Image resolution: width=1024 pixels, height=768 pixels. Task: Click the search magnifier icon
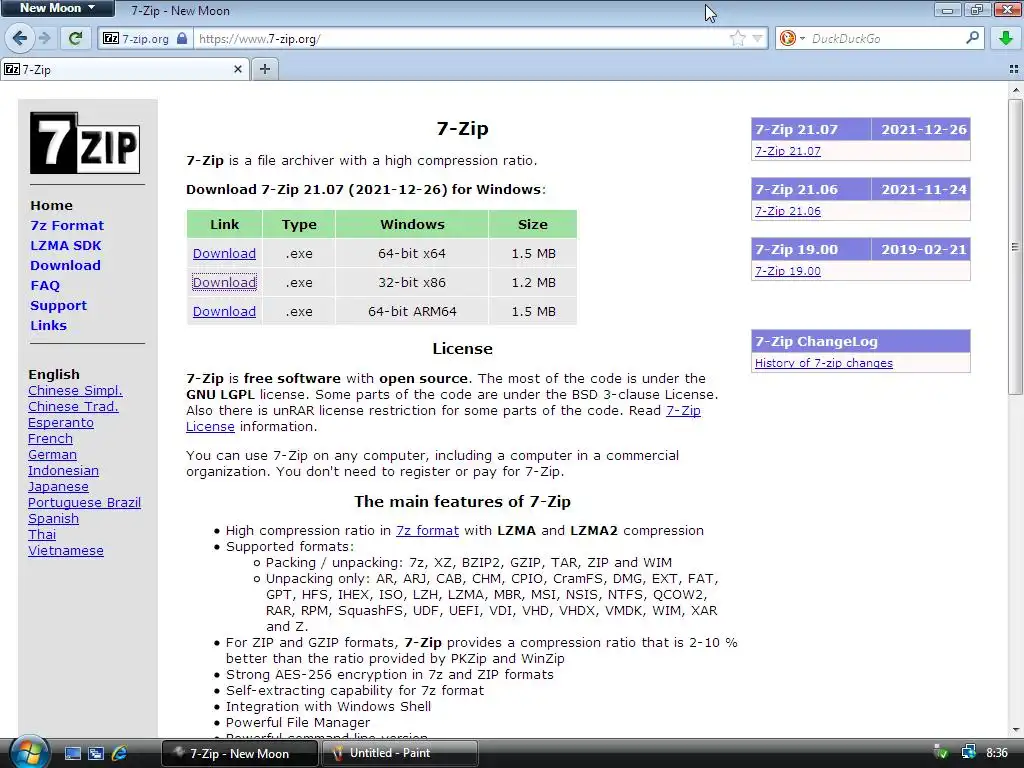[x=972, y=38]
